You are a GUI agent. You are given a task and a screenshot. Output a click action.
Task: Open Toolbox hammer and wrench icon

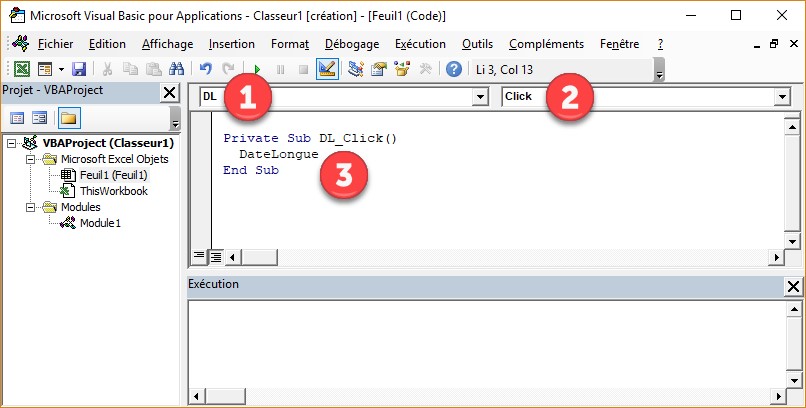(425, 69)
